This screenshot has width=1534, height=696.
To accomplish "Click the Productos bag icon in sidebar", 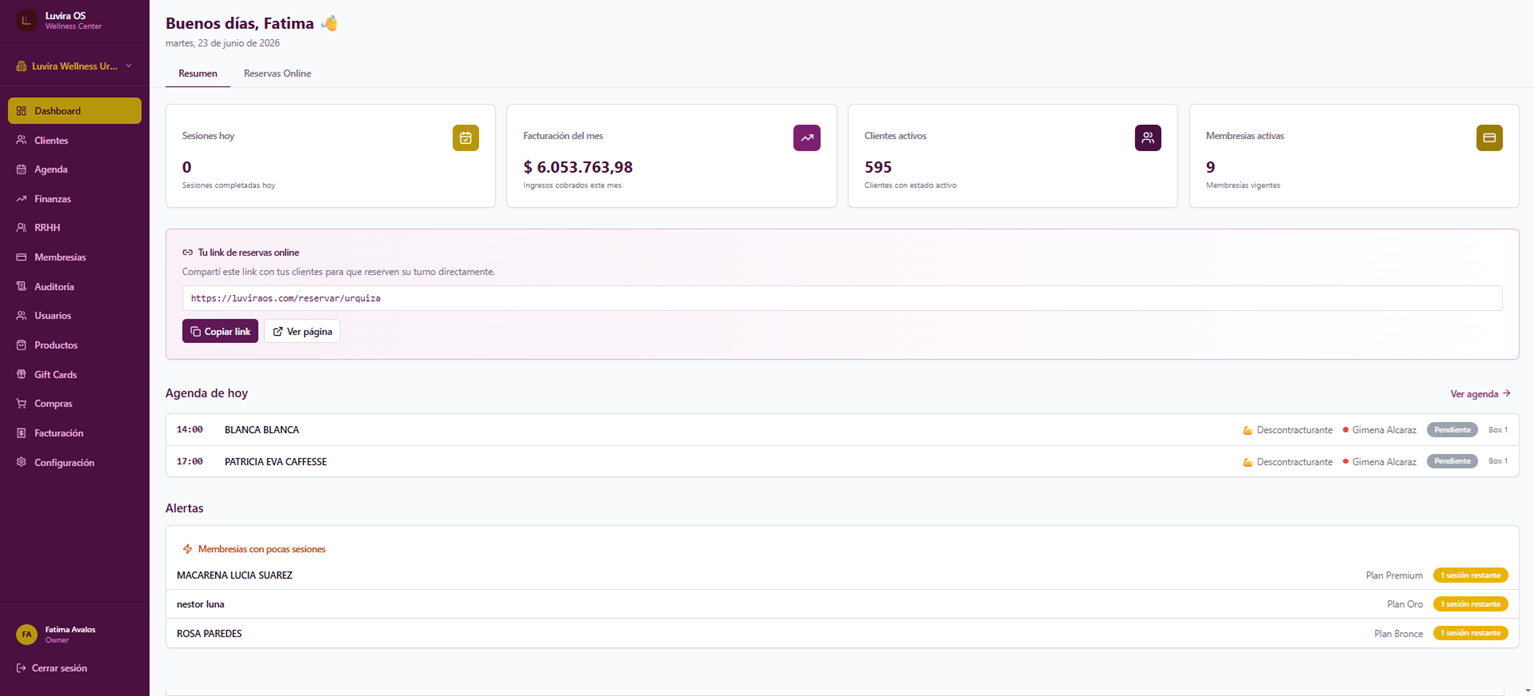I will click(x=21, y=345).
